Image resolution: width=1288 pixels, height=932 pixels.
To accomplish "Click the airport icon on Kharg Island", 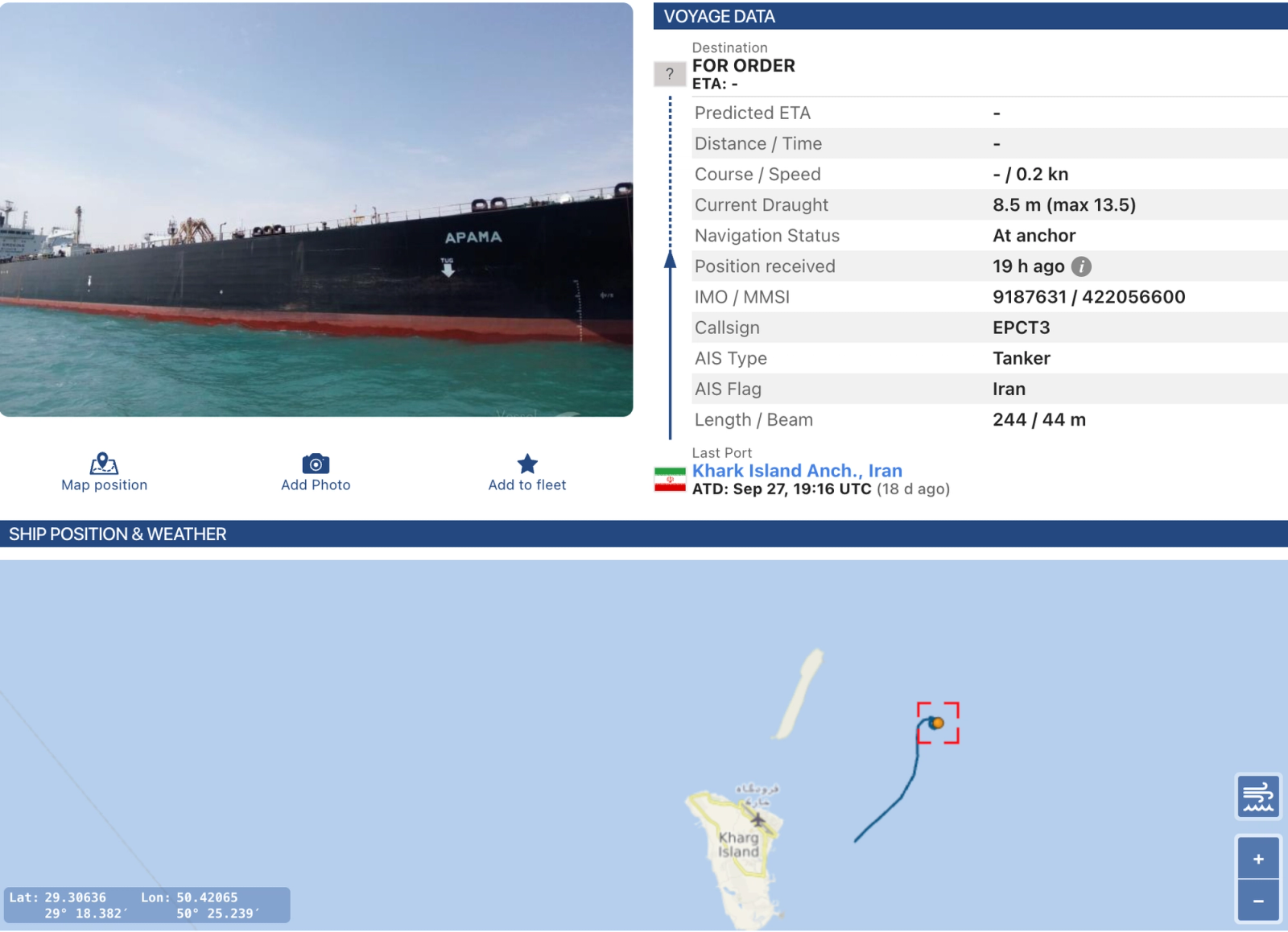I will click(758, 819).
